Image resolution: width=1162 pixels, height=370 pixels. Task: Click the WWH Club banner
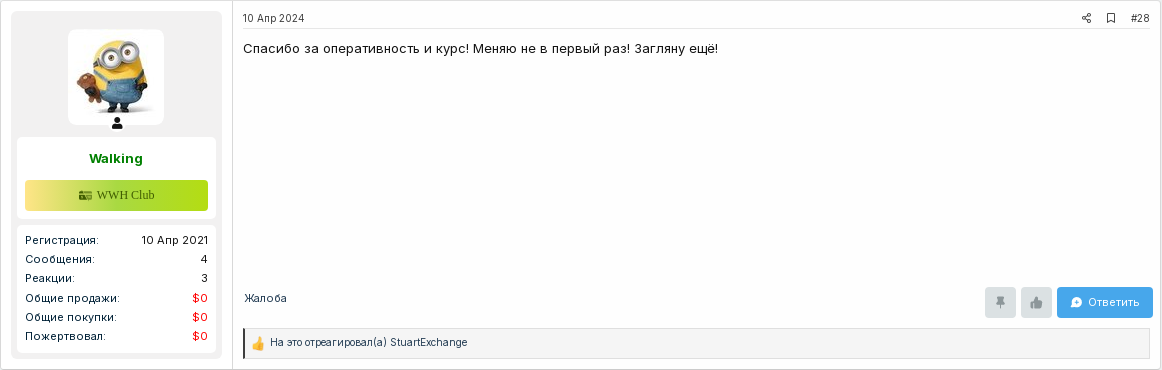pos(116,196)
